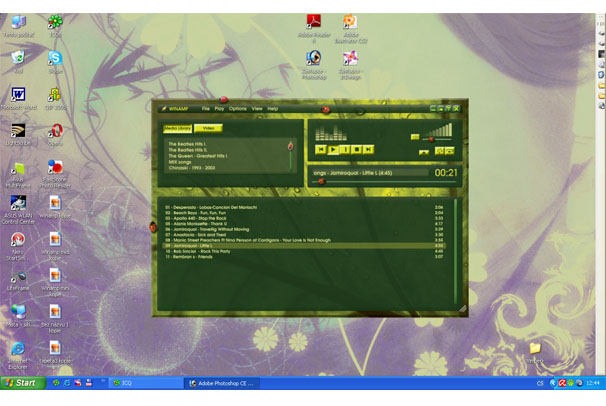The height and width of the screenshot is (406, 606).
Task: Toggle shuffle mode in Winamp
Action: click(439, 151)
